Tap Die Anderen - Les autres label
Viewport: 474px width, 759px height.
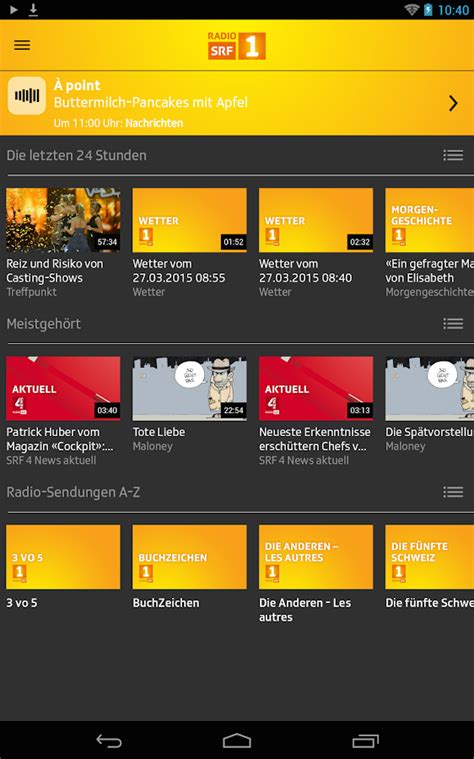pyautogui.click(x=305, y=610)
